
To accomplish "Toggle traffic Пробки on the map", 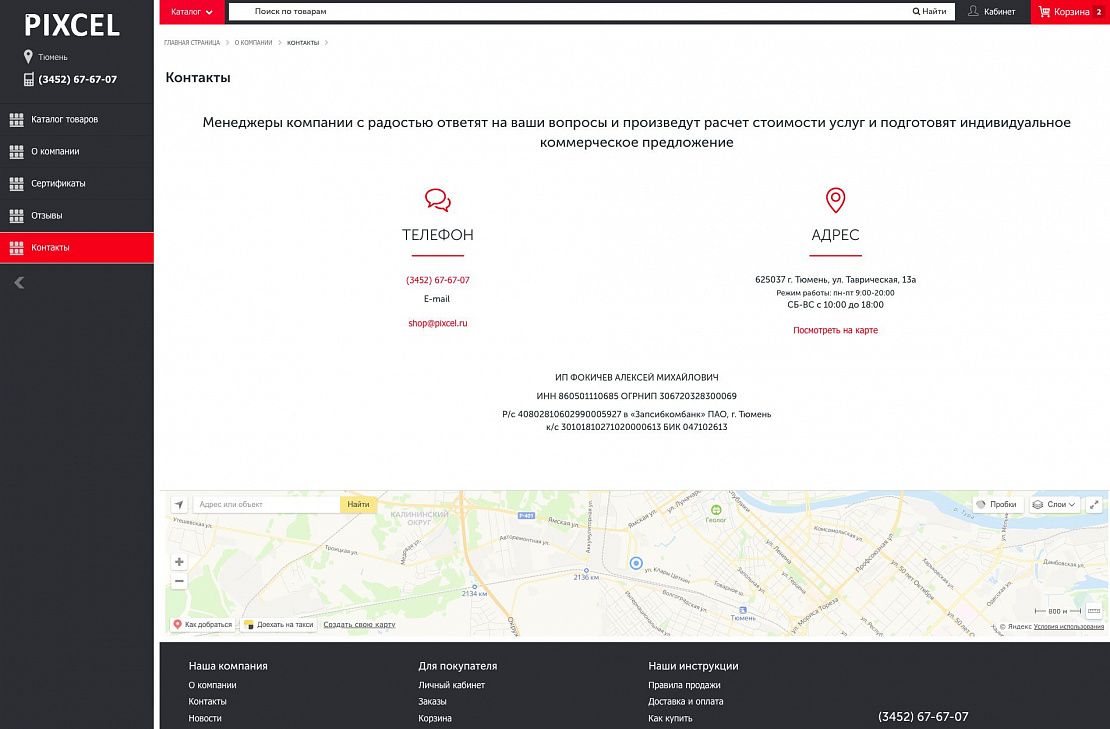I will point(996,505).
